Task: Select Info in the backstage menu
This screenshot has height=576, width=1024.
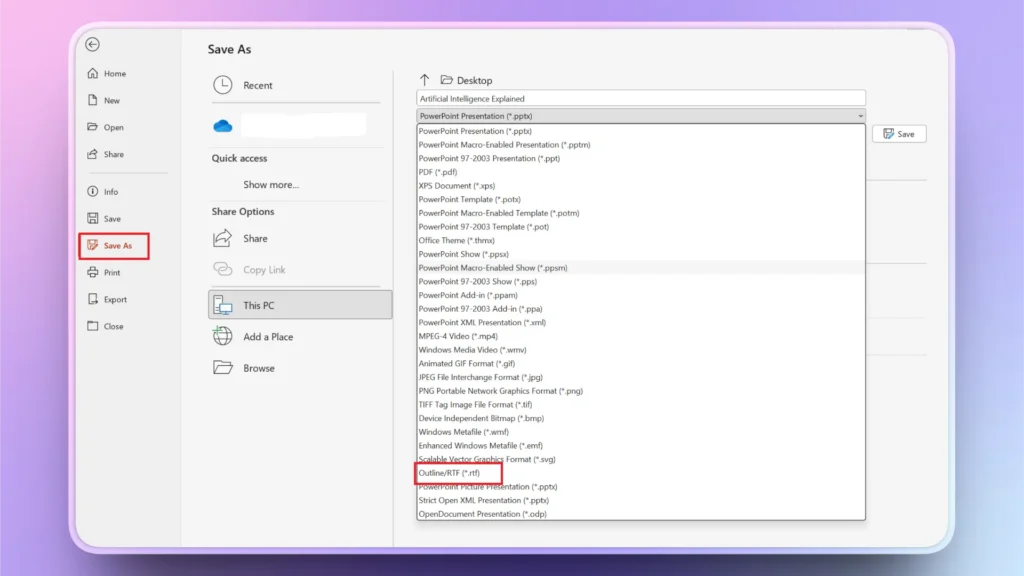Action: coord(111,192)
